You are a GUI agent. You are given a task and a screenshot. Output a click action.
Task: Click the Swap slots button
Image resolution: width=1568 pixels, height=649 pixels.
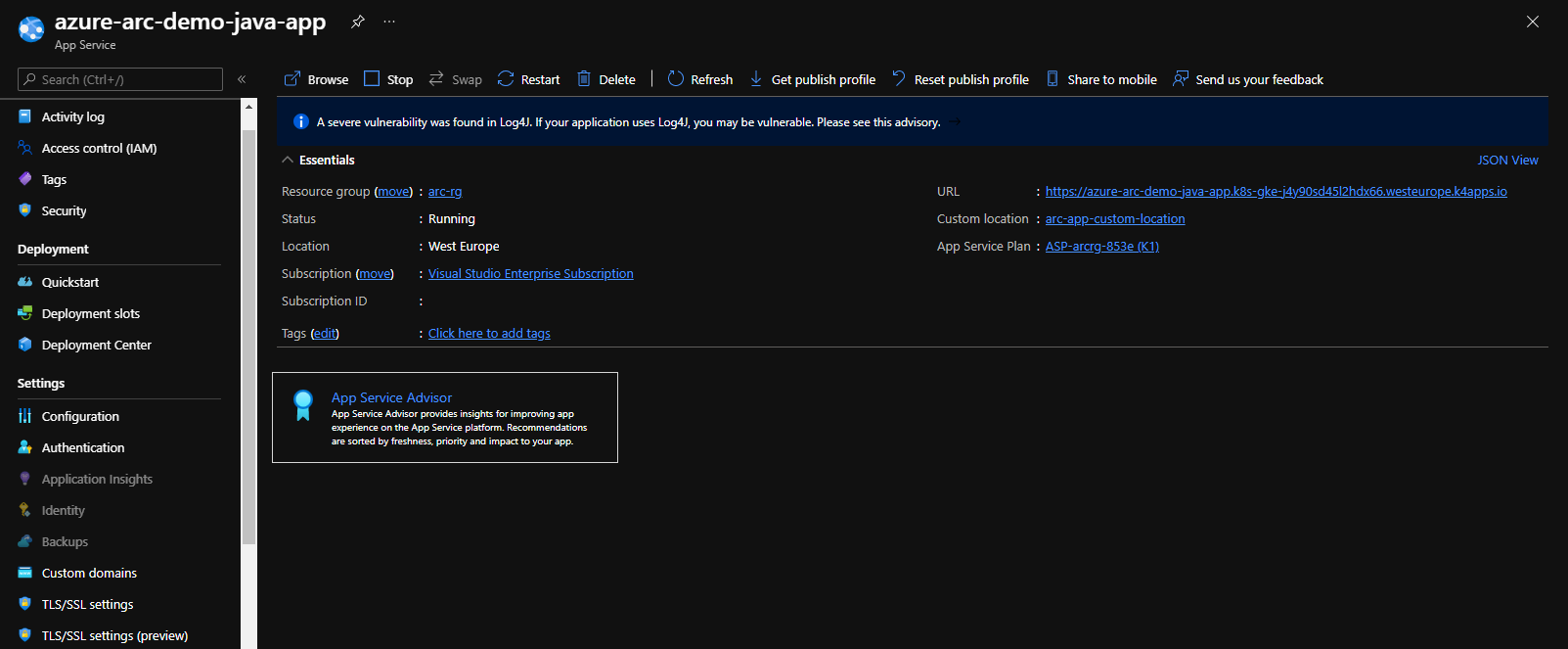pos(455,79)
